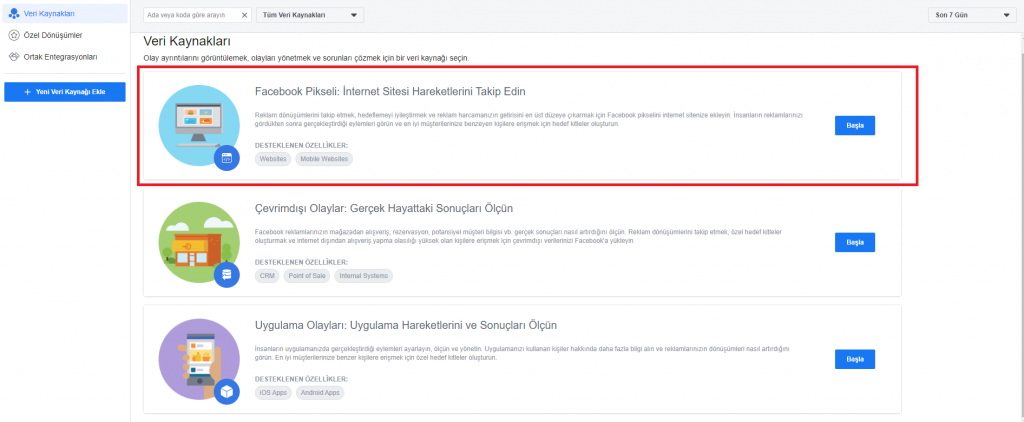Select the Android Apps feature tag
1024x422 pixels.
coord(320,393)
